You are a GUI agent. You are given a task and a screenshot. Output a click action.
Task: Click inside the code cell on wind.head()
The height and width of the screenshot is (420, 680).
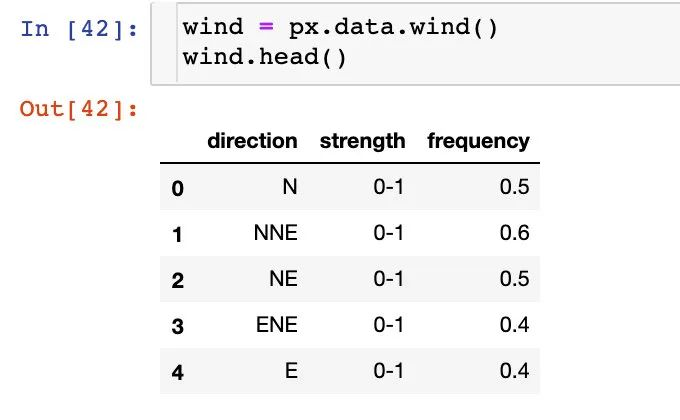pos(264,57)
